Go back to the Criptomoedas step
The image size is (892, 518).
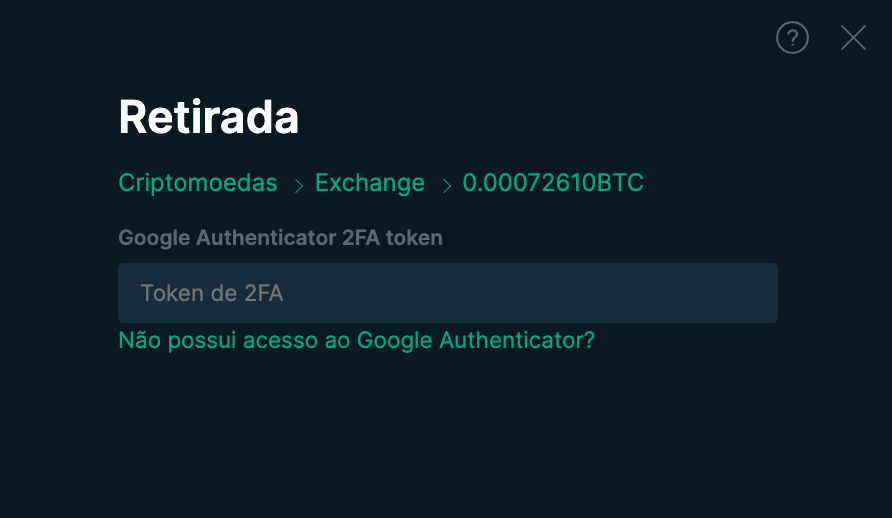198,183
